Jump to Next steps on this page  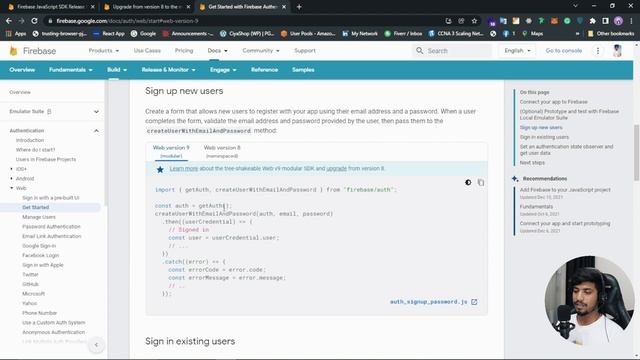(x=532, y=163)
